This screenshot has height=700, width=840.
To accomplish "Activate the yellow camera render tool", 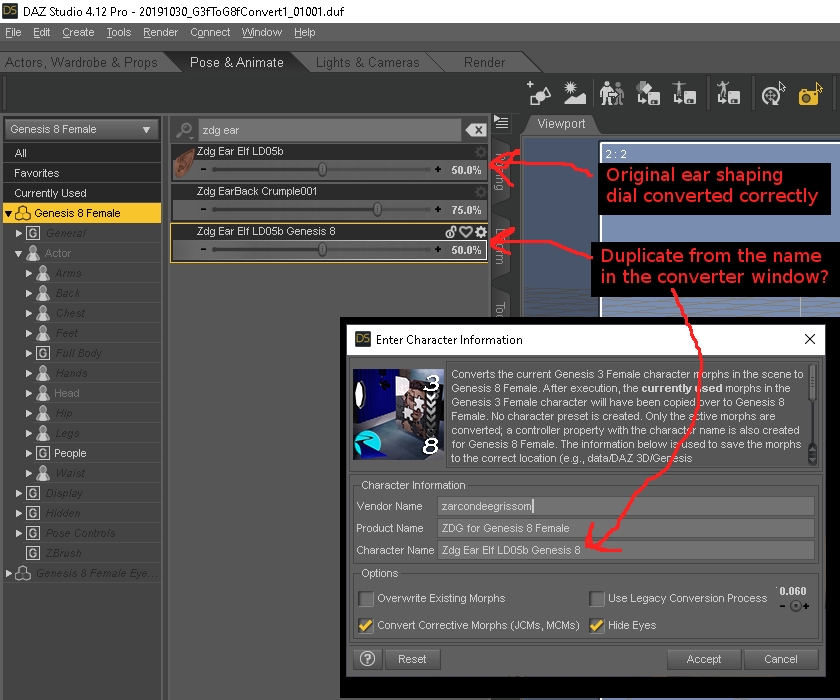I will (x=810, y=94).
